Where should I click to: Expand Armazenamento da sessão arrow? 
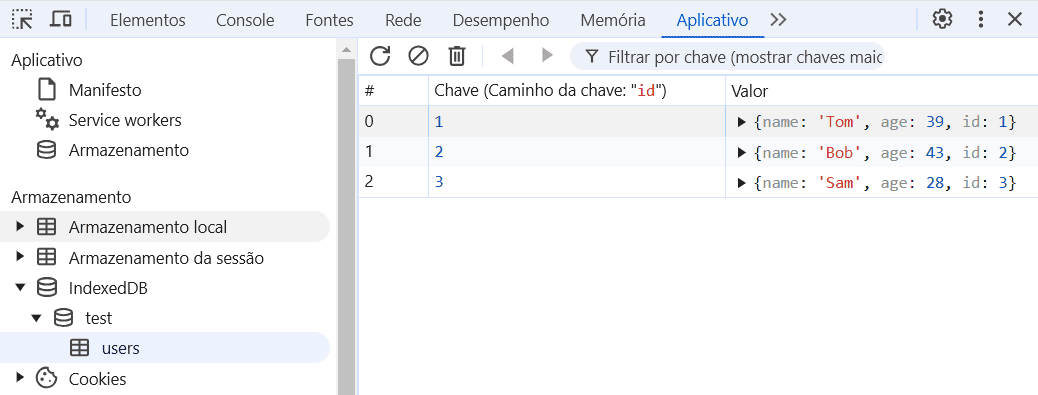click(x=20, y=257)
